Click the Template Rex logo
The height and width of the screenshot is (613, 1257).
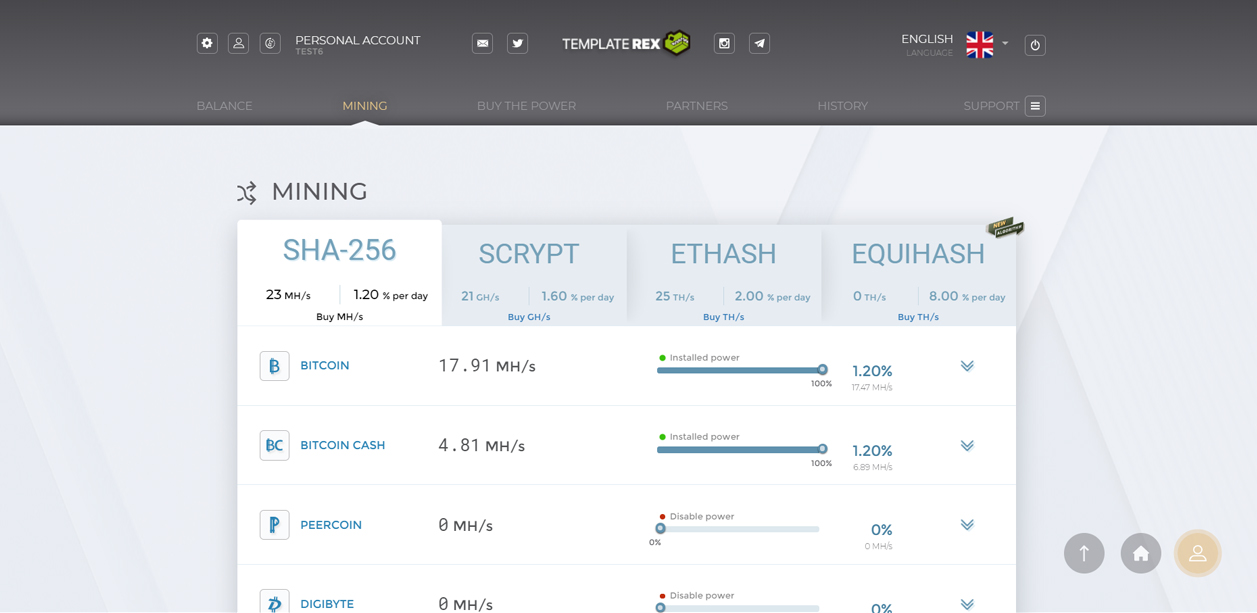click(626, 43)
